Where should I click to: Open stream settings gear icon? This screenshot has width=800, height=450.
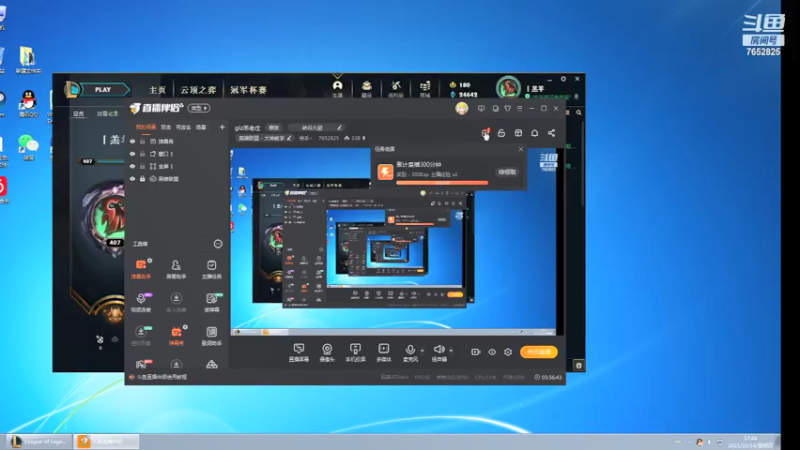pyautogui.click(x=508, y=352)
